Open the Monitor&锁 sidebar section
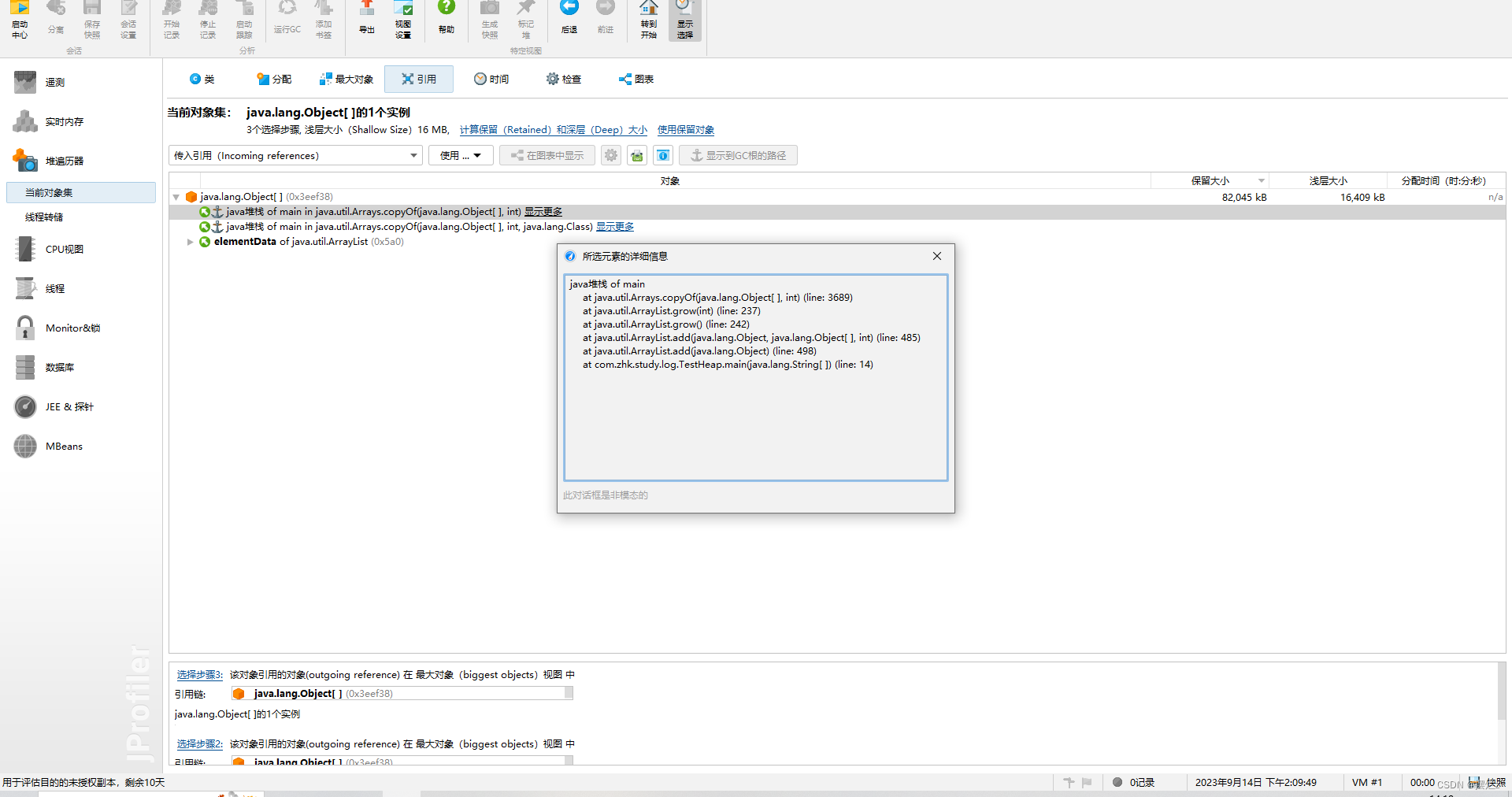 [x=72, y=328]
